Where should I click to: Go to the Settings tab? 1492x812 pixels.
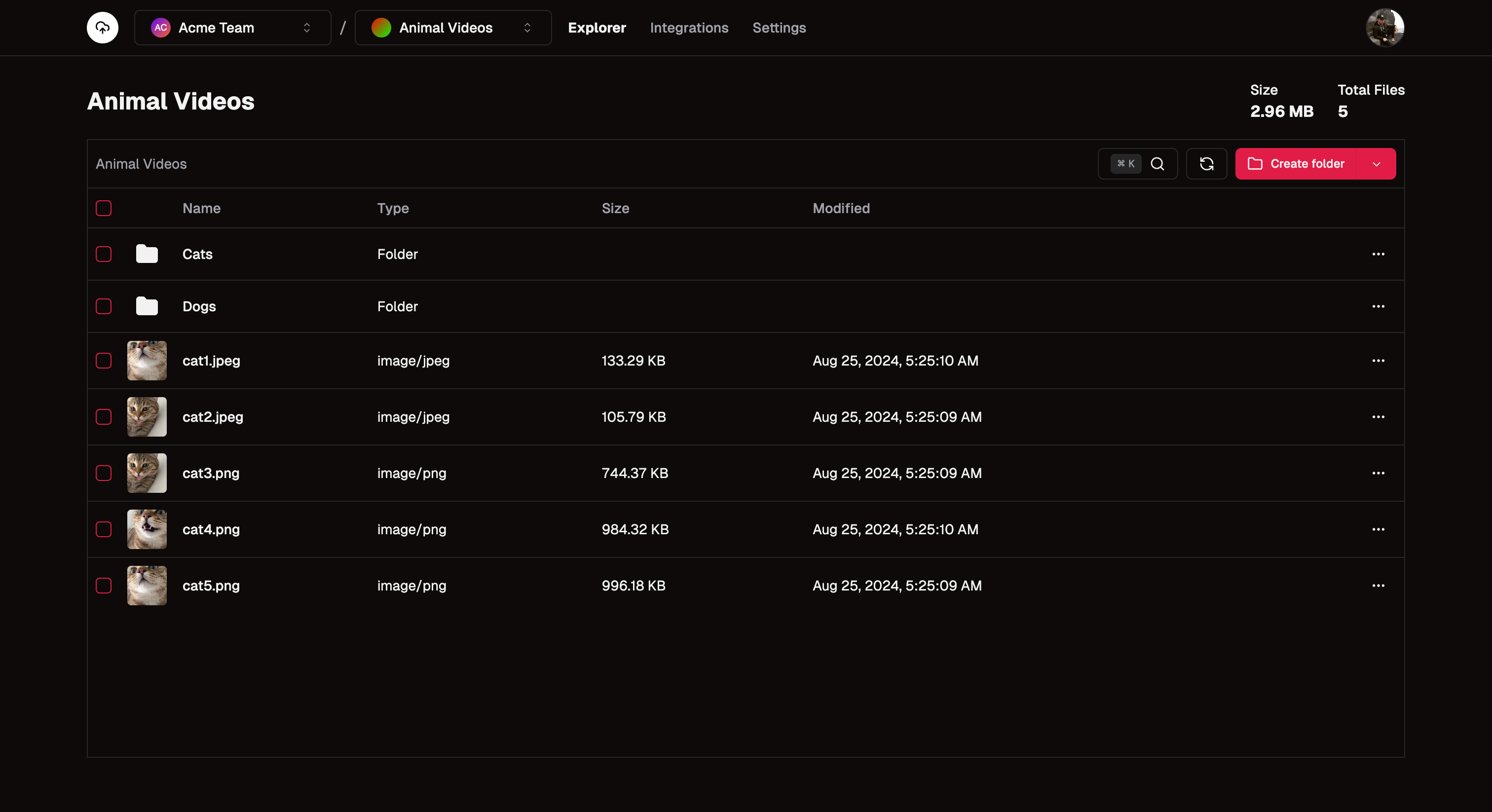pos(779,27)
